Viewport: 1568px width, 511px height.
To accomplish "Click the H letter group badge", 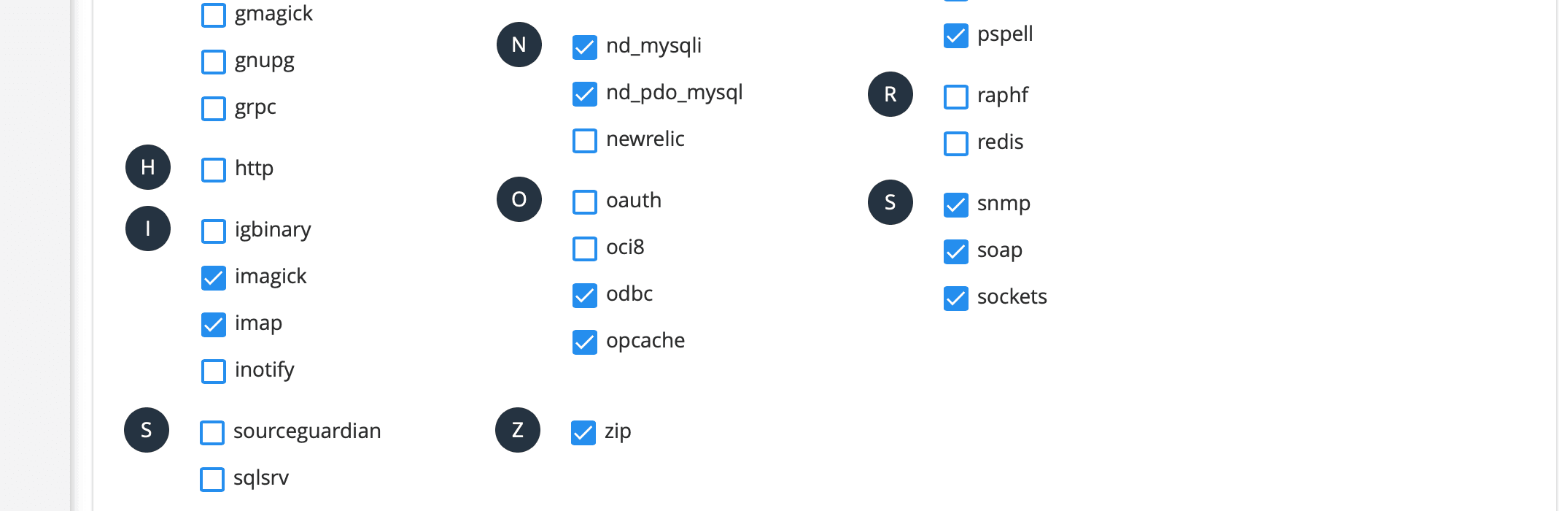I will (148, 167).
